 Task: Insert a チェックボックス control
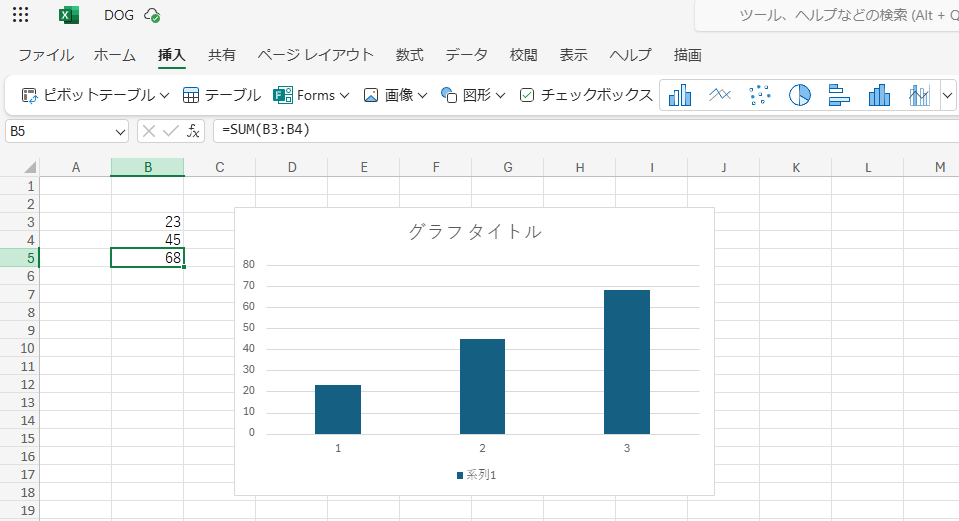tap(586, 95)
